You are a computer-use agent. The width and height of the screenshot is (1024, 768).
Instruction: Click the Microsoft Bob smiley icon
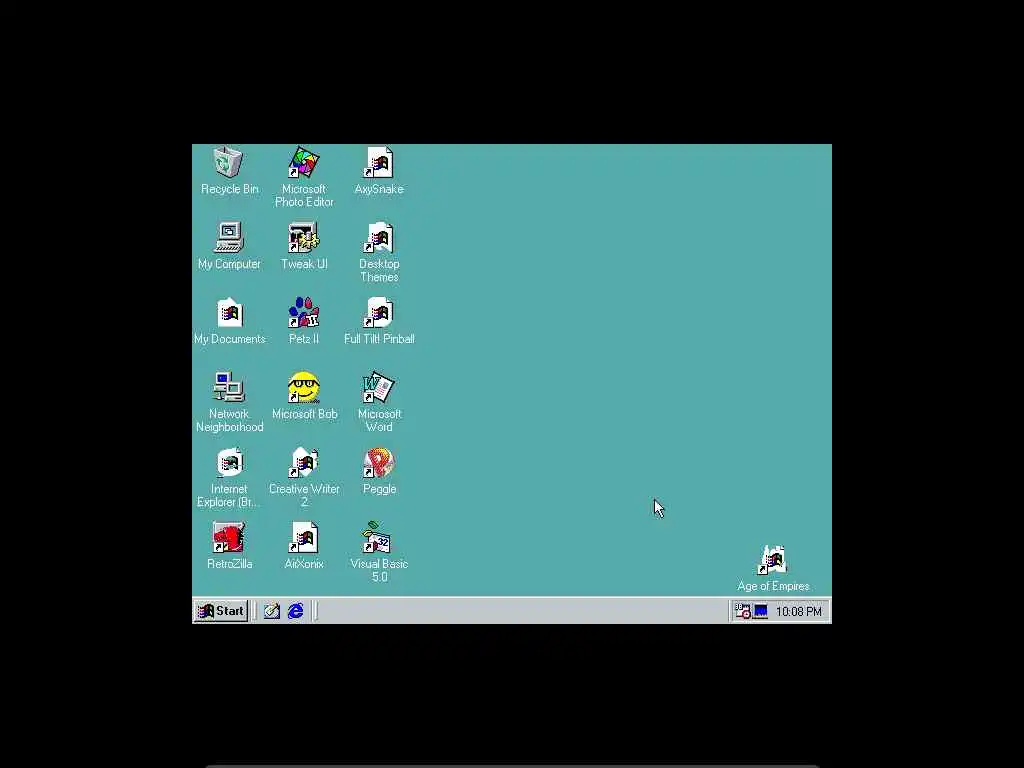click(304, 388)
